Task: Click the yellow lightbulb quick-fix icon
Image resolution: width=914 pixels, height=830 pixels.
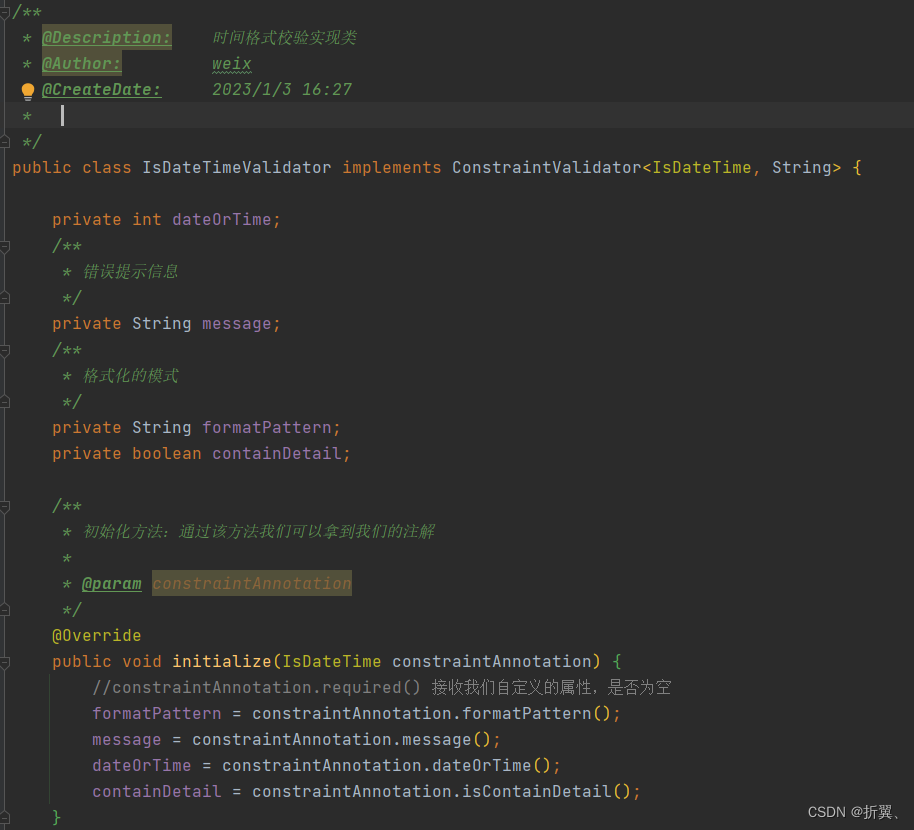Action: click(x=27, y=91)
